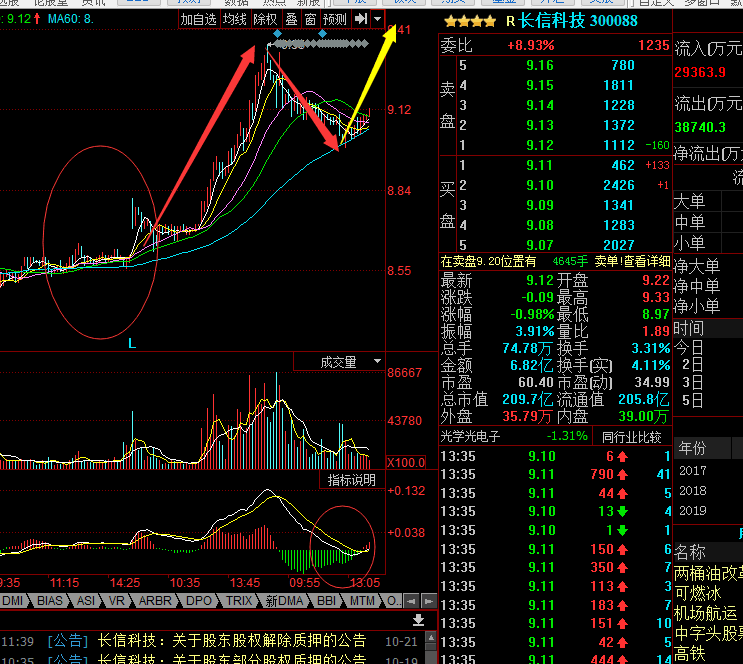
Task: Open the 除权 ex-rights toolbar option
Action: point(265,19)
